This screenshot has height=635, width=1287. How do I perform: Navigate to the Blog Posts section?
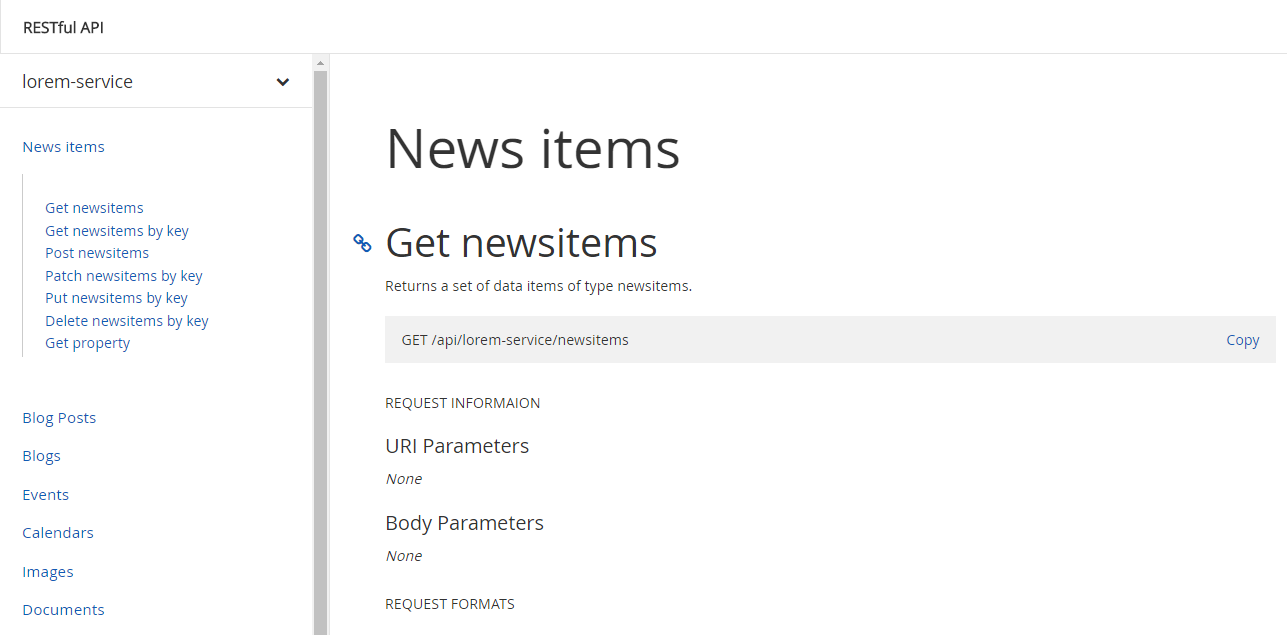59,417
